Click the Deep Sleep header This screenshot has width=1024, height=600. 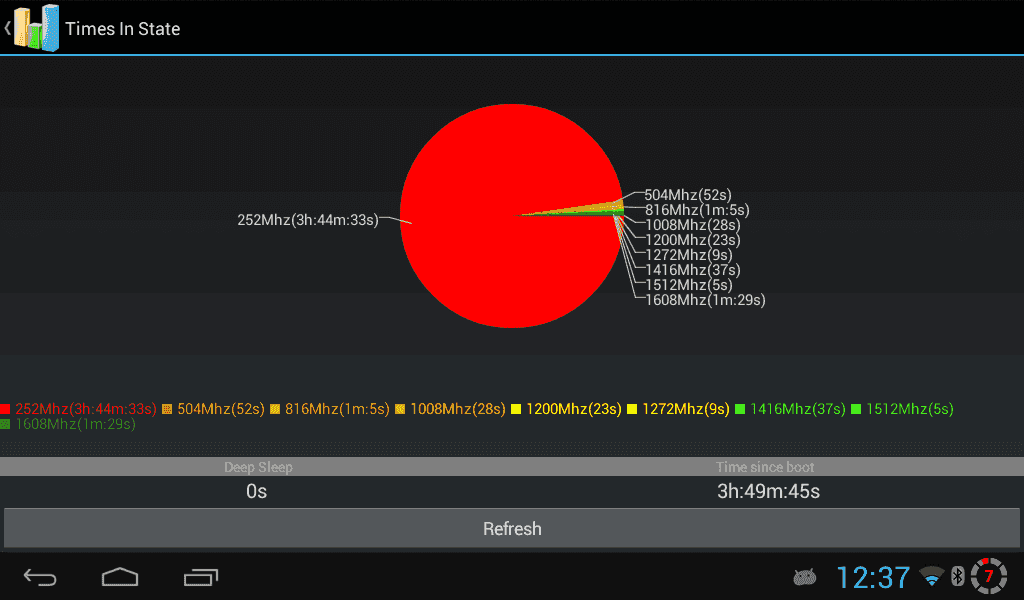point(258,467)
